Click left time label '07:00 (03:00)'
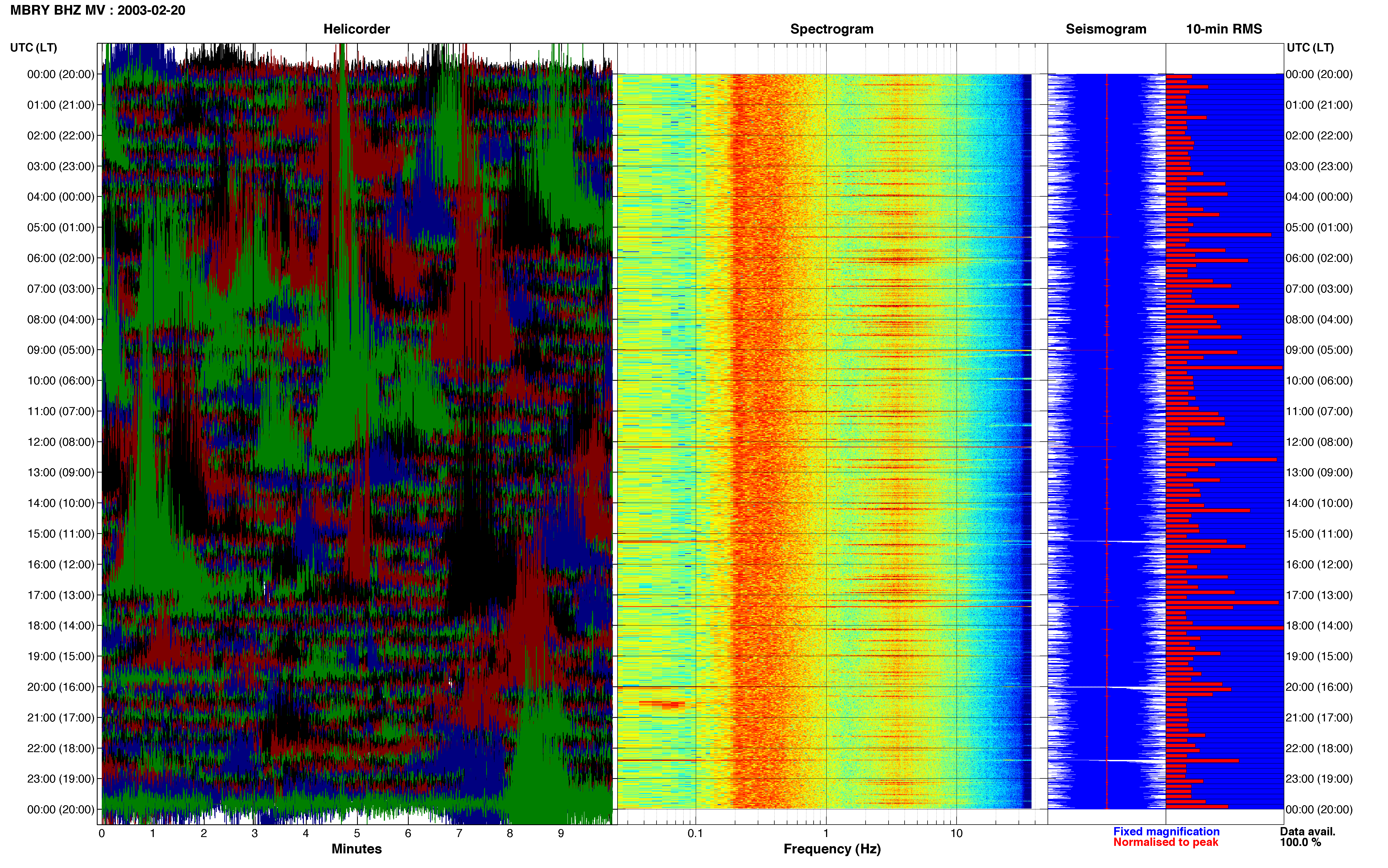 (x=61, y=289)
